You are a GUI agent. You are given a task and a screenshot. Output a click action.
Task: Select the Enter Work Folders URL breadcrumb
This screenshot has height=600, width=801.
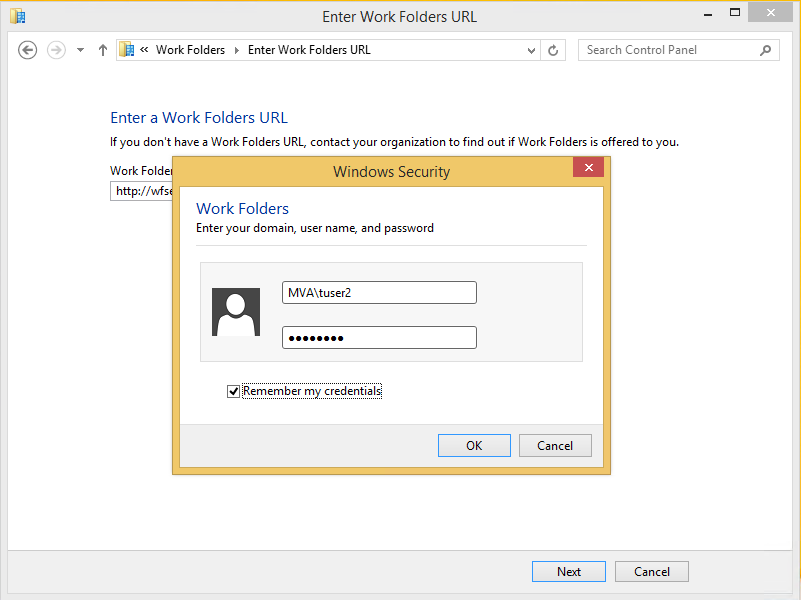point(309,50)
